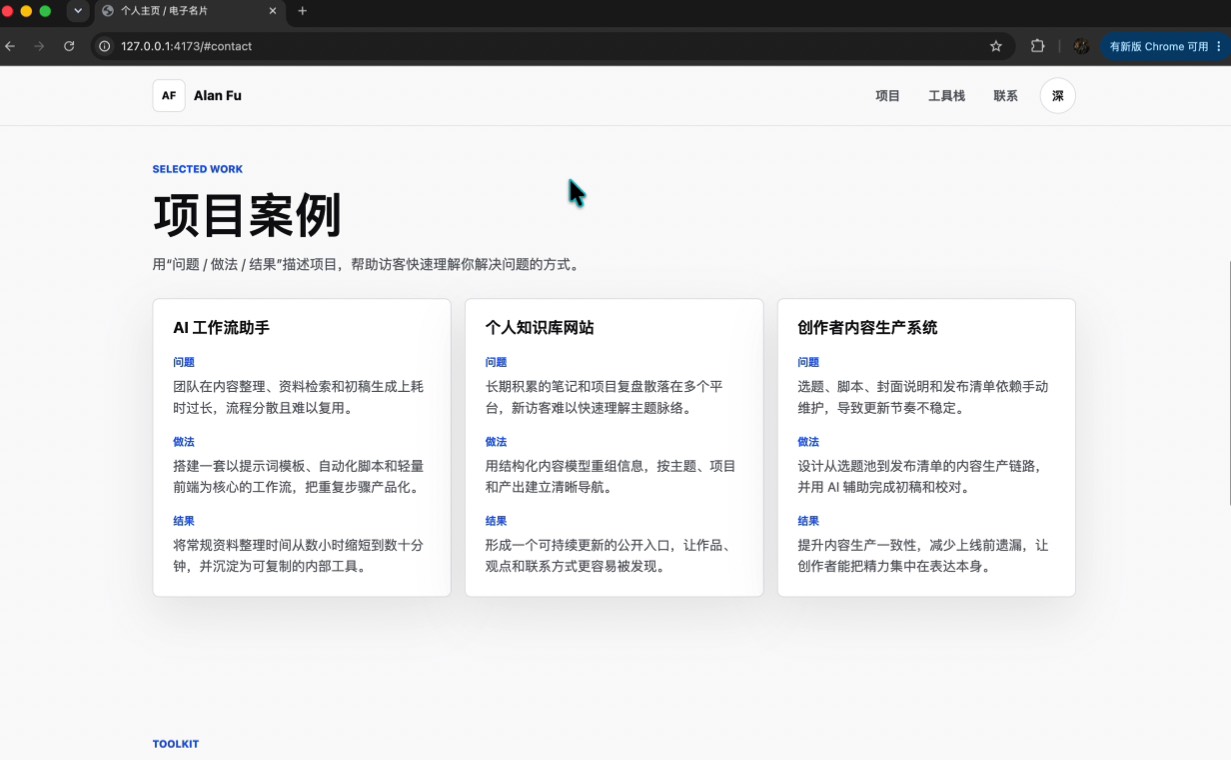This screenshot has width=1231, height=760.
Task: Click the 项目案例 heading
Action: (247, 215)
